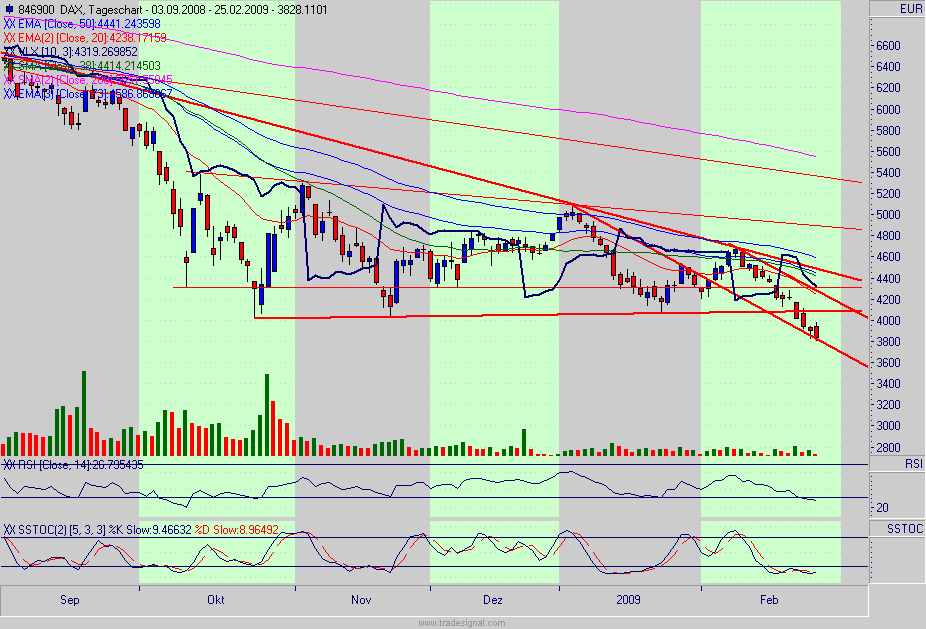Click the chart symbol icon before 846900 DAX

[9, 9]
